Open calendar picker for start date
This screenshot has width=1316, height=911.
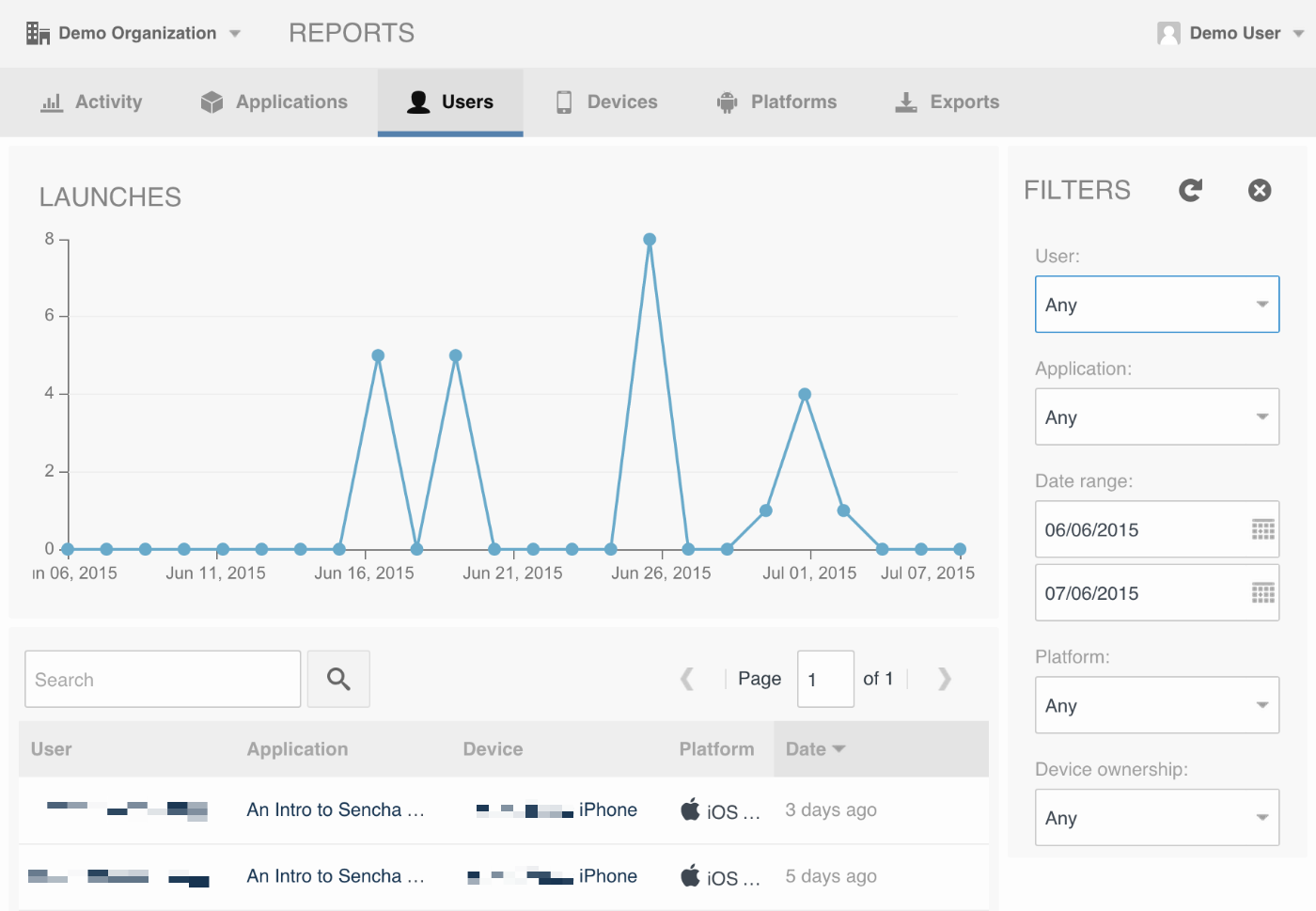(1263, 529)
